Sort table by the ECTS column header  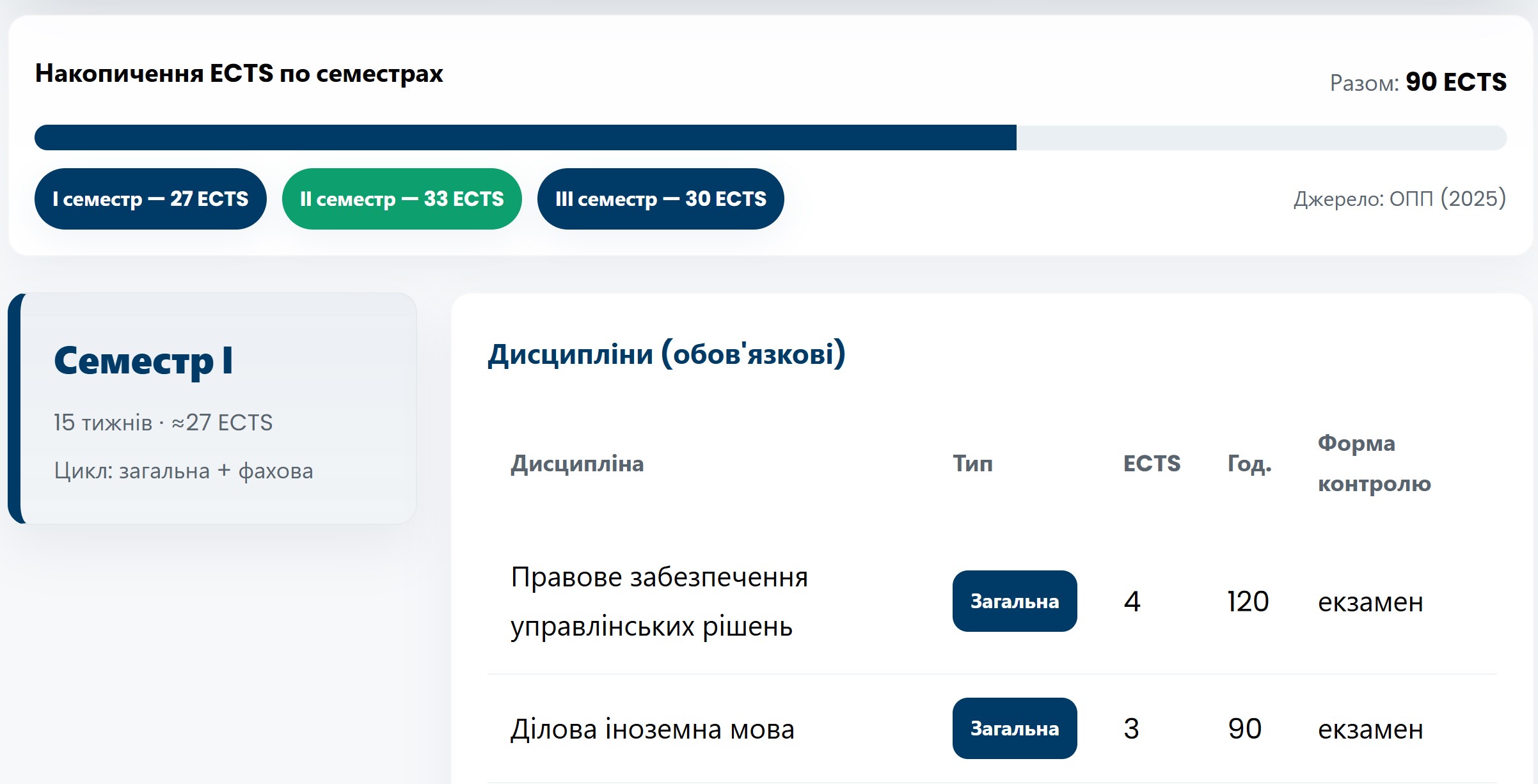click(1152, 464)
